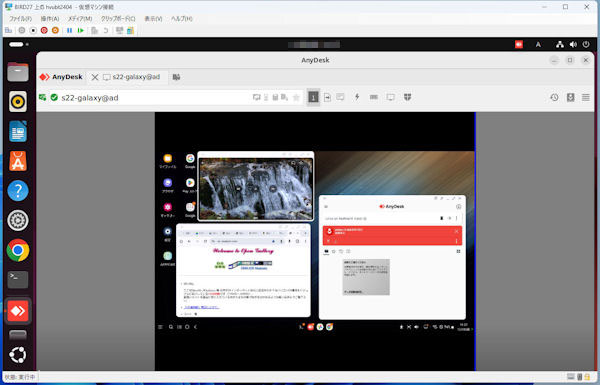Open the input method A indicator
The height and width of the screenshot is (385, 600).
point(538,44)
